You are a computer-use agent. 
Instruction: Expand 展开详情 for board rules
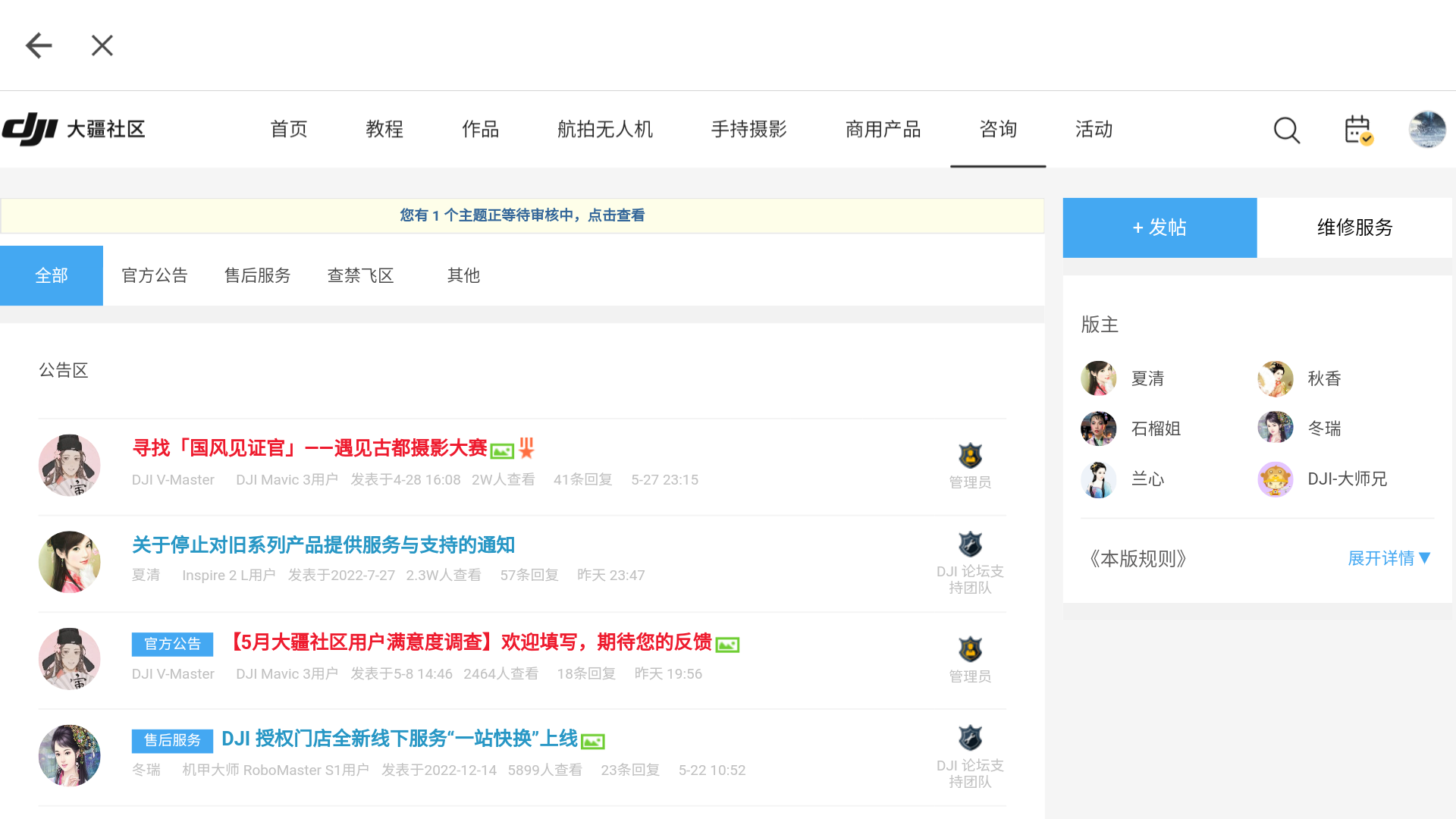1389,559
